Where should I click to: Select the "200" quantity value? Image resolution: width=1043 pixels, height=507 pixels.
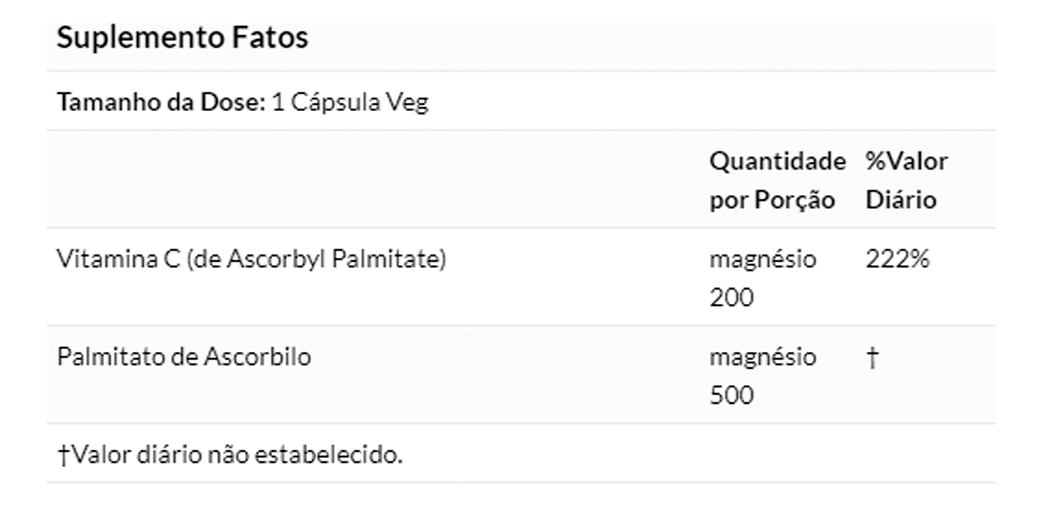731,298
